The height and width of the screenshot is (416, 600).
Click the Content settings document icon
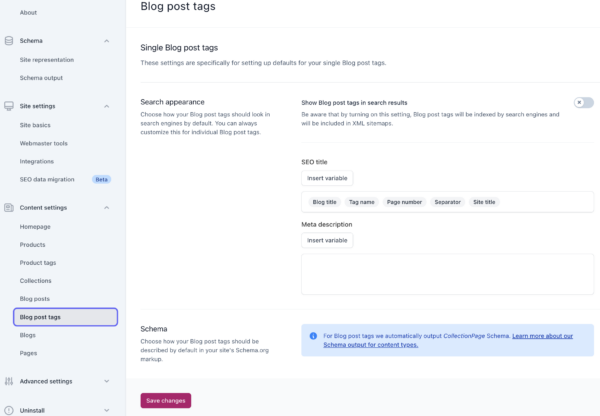coord(9,207)
